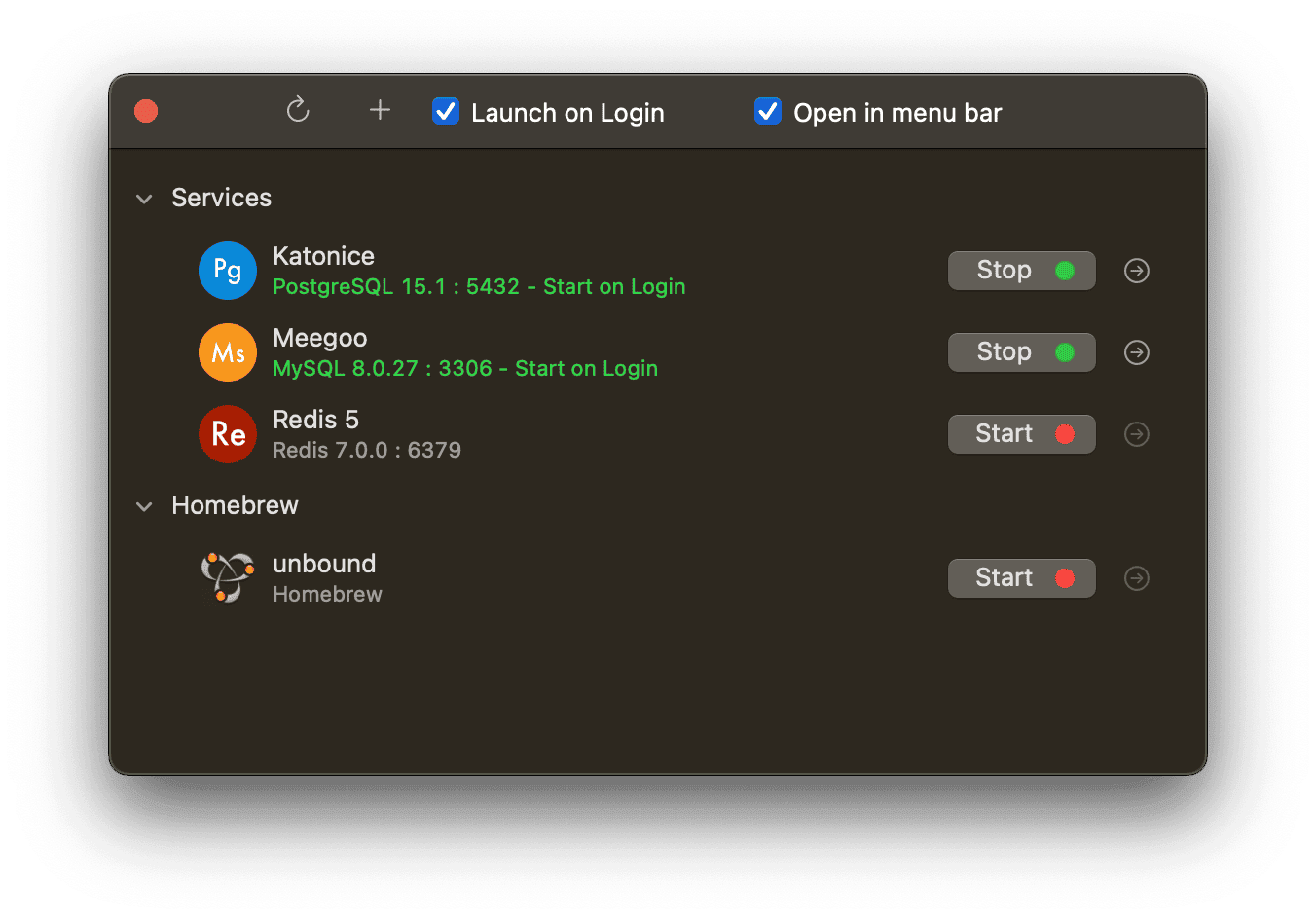The height and width of the screenshot is (919, 1316).
Task: Click the unbound Homebrew service icon
Action: tap(228, 577)
